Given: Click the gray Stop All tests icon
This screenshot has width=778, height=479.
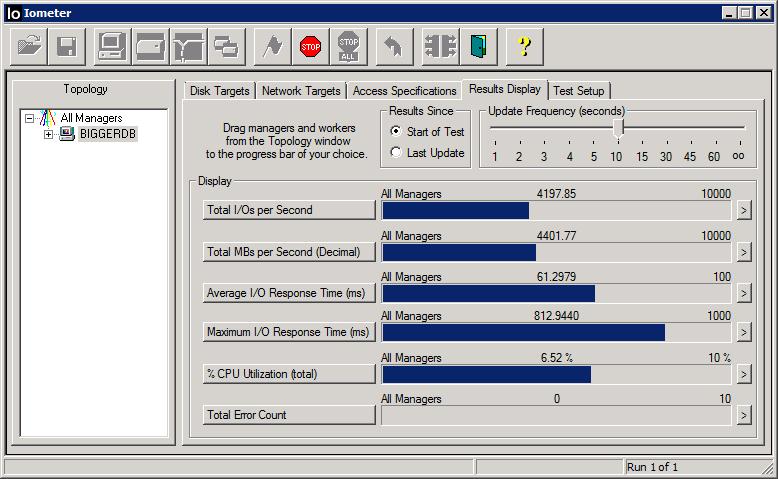Looking at the screenshot, I should pyautogui.click(x=349, y=47).
